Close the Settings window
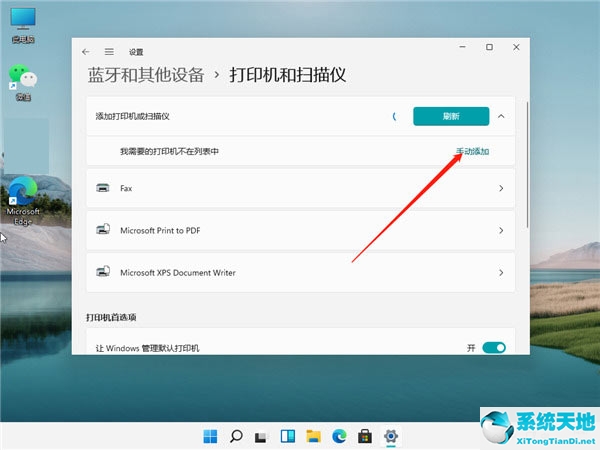The width and height of the screenshot is (600, 450). (516, 47)
